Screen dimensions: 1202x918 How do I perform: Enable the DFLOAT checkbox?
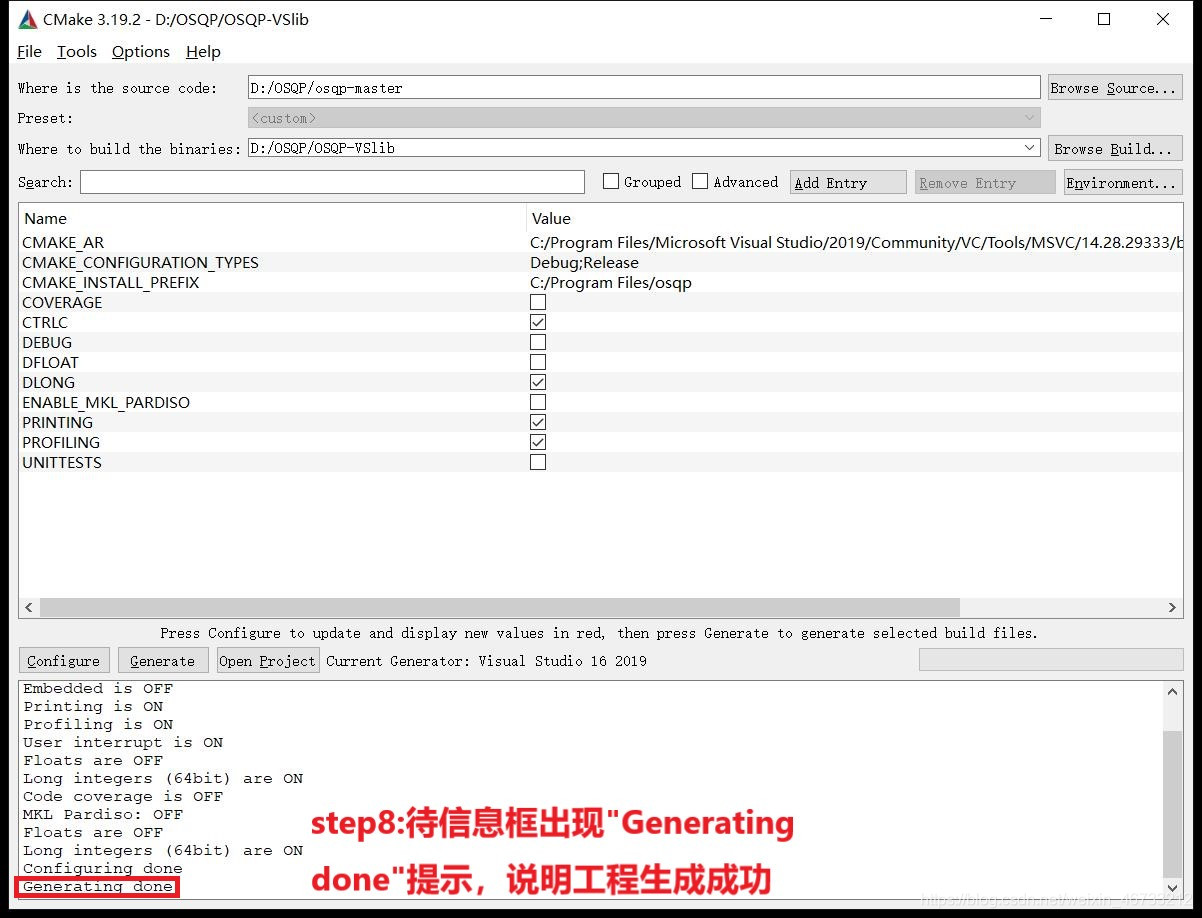[x=538, y=362]
